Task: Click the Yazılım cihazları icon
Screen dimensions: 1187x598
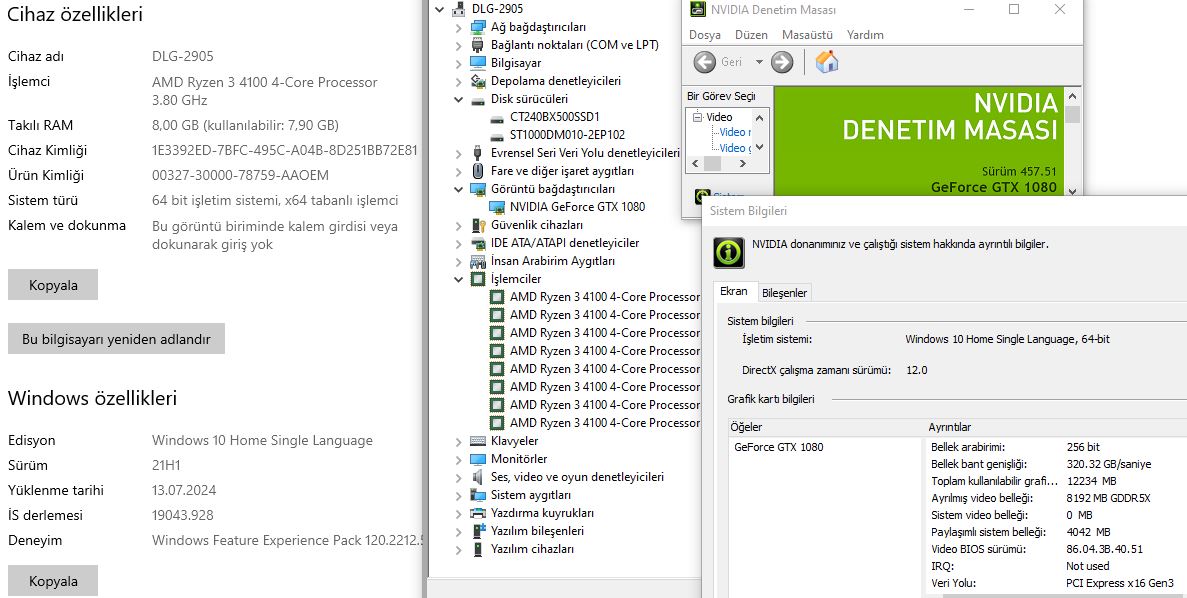Action: pyautogui.click(x=478, y=549)
